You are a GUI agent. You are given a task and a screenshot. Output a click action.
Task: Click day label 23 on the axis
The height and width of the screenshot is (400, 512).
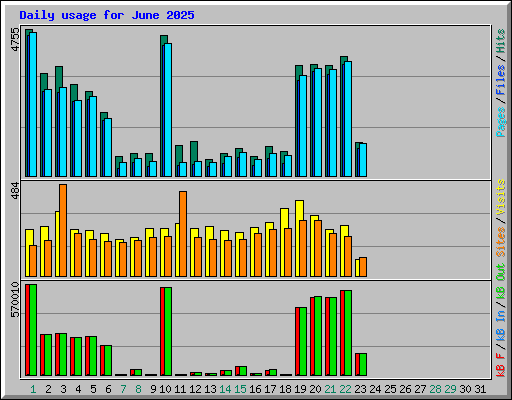coord(360,389)
